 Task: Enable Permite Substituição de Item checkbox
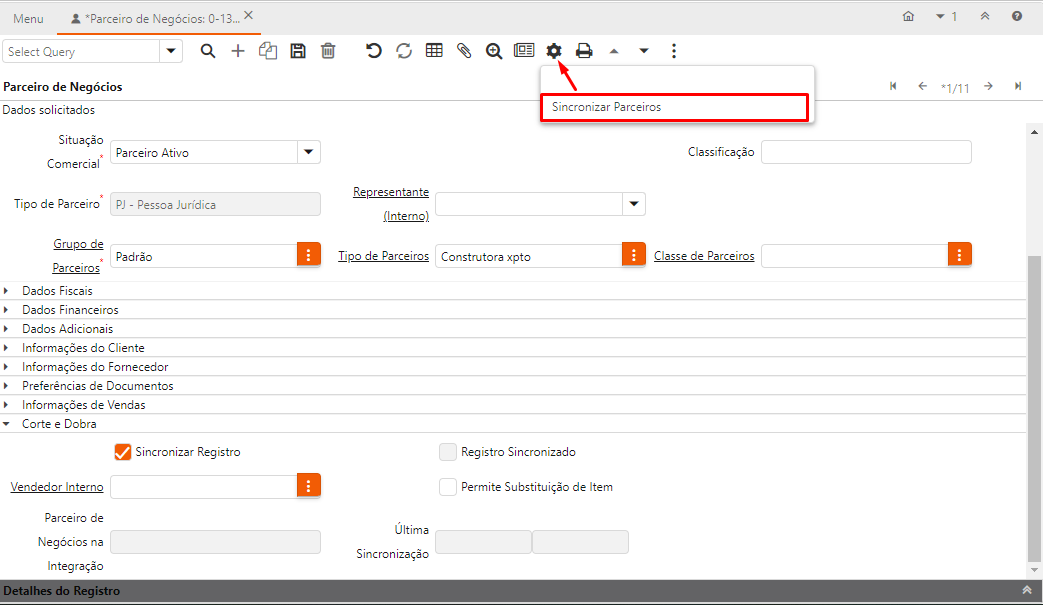[x=448, y=487]
